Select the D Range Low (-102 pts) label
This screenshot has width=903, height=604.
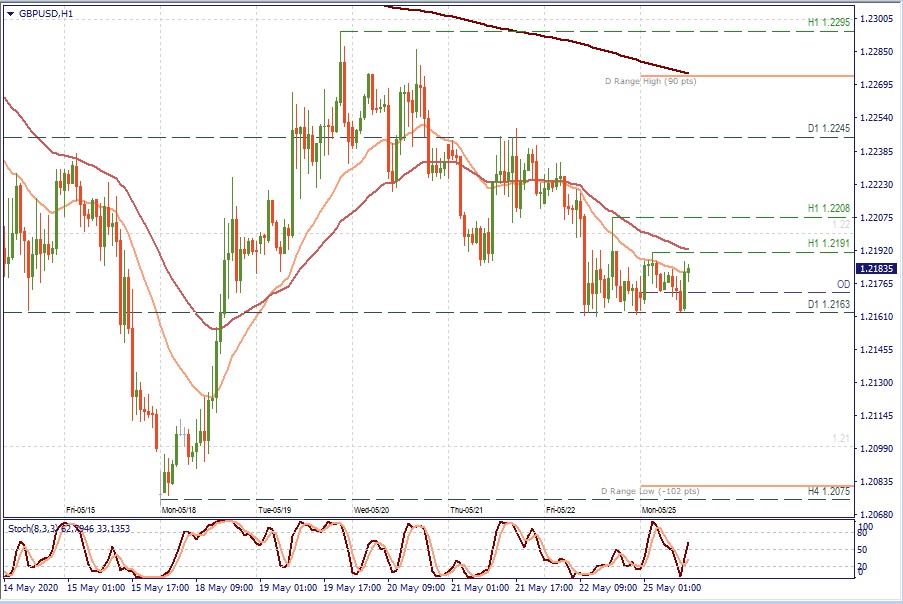point(649,492)
